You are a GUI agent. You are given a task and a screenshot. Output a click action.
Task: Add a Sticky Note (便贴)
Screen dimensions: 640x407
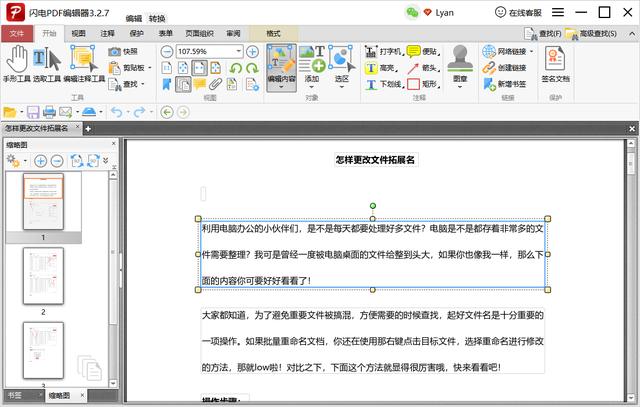[x=422, y=51]
